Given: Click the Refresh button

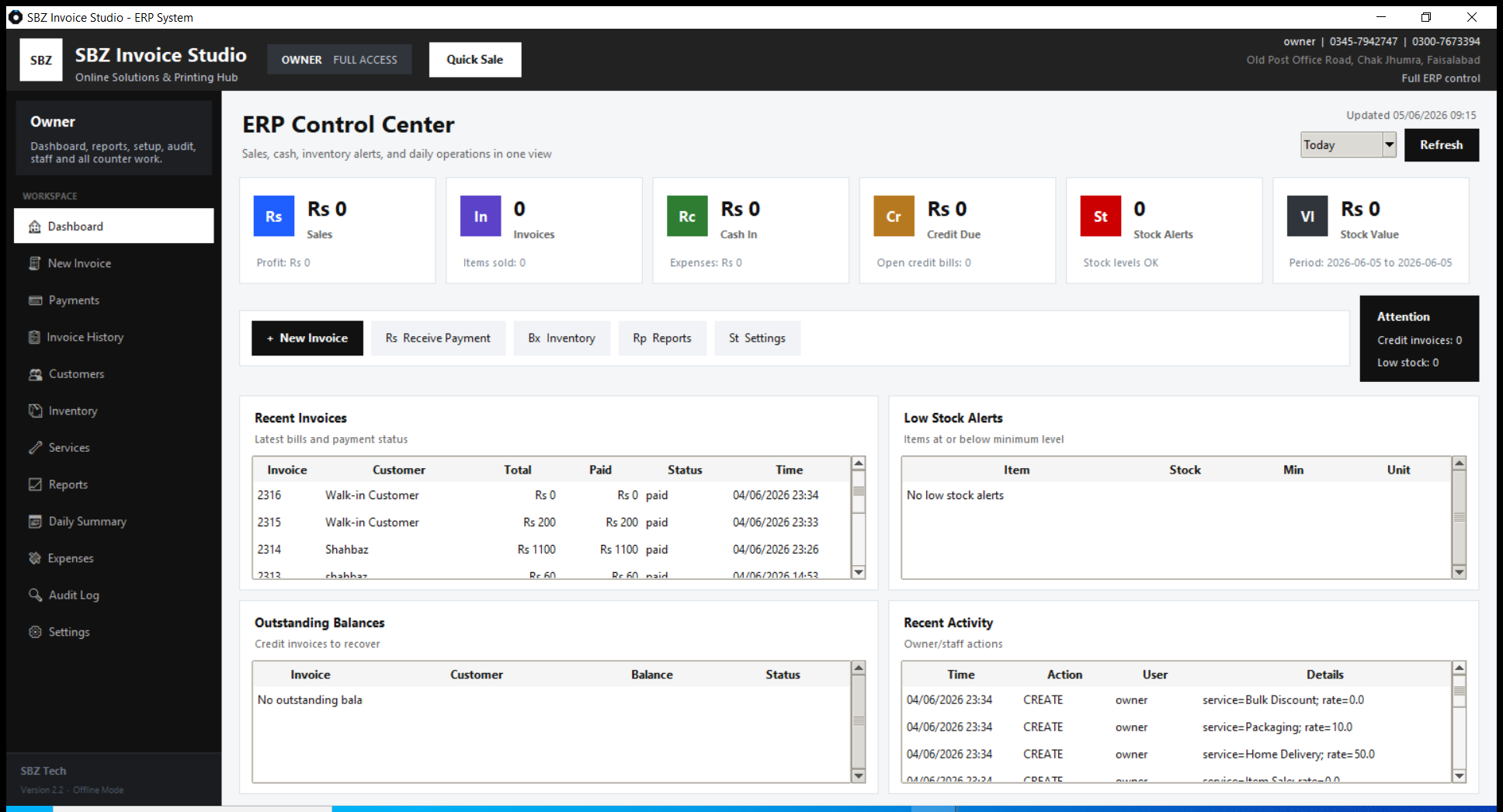Looking at the screenshot, I should pyautogui.click(x=1441, y=144).
